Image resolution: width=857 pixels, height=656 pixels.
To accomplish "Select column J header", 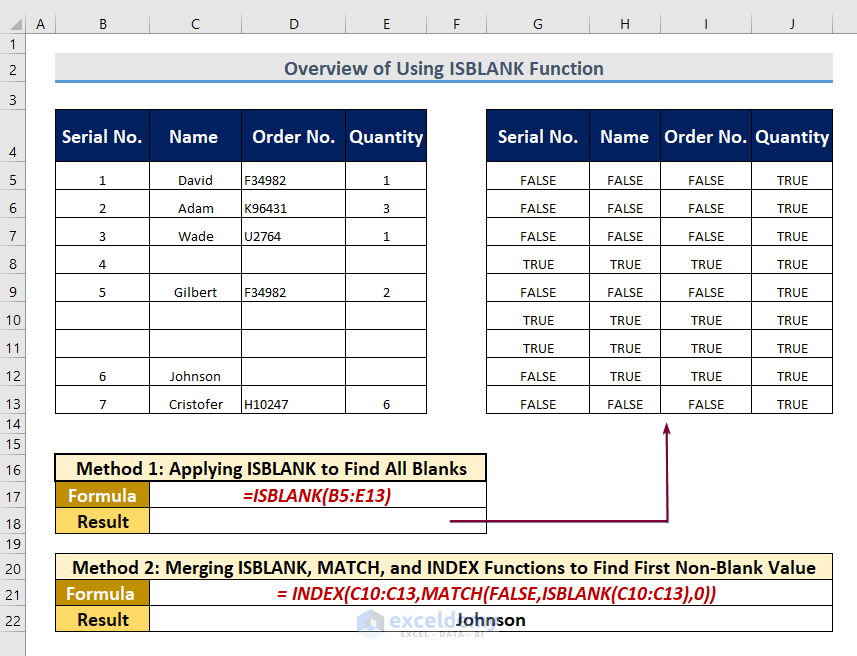I will (792, 24).
